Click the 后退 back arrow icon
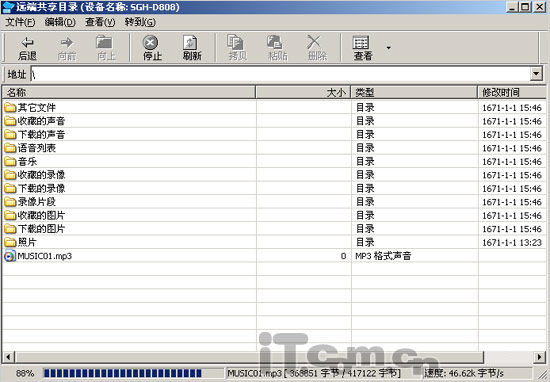This screenshot has width=550, height=382. [27, 42]
